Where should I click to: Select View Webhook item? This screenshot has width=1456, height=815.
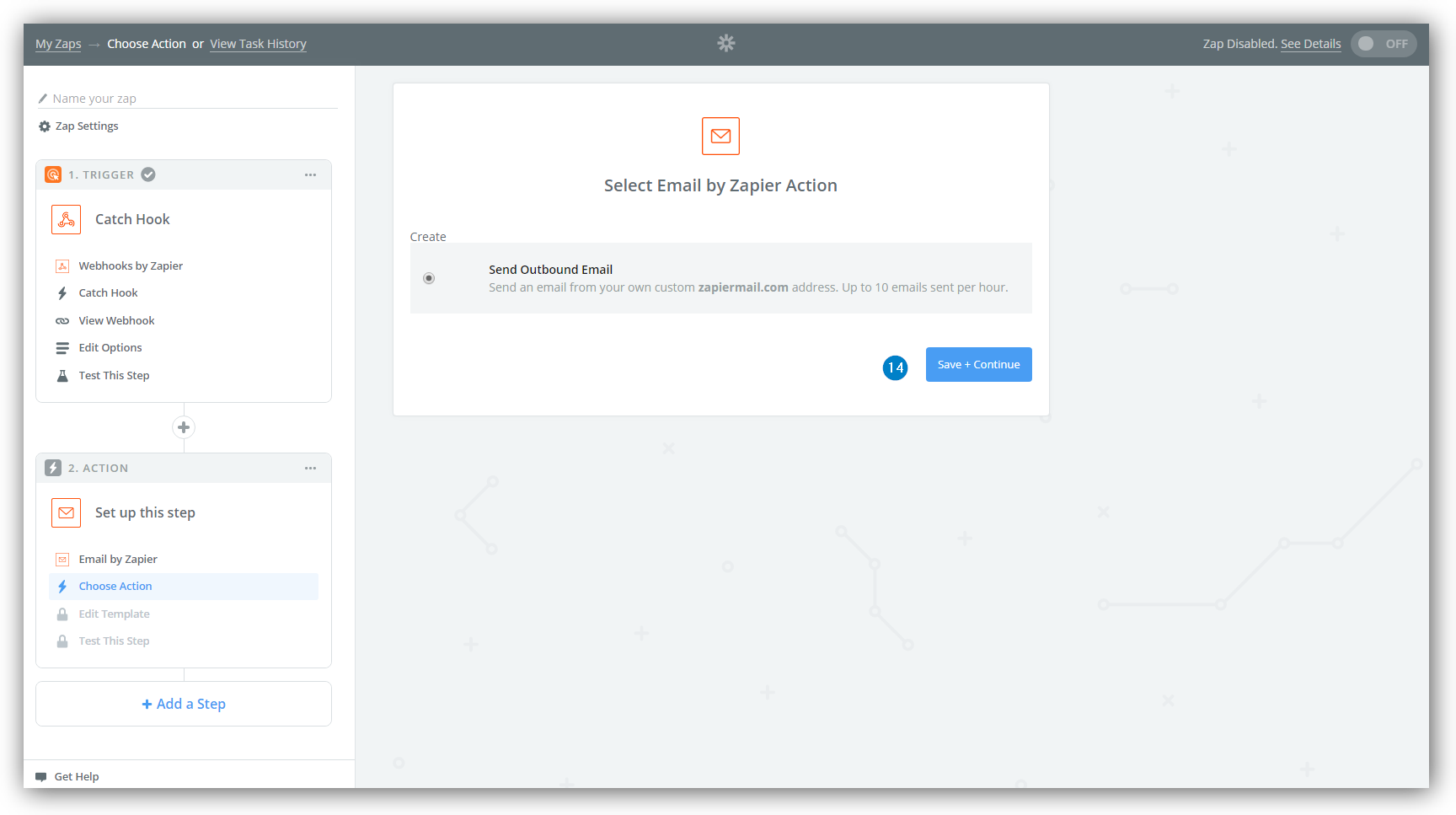coord(116,321)
